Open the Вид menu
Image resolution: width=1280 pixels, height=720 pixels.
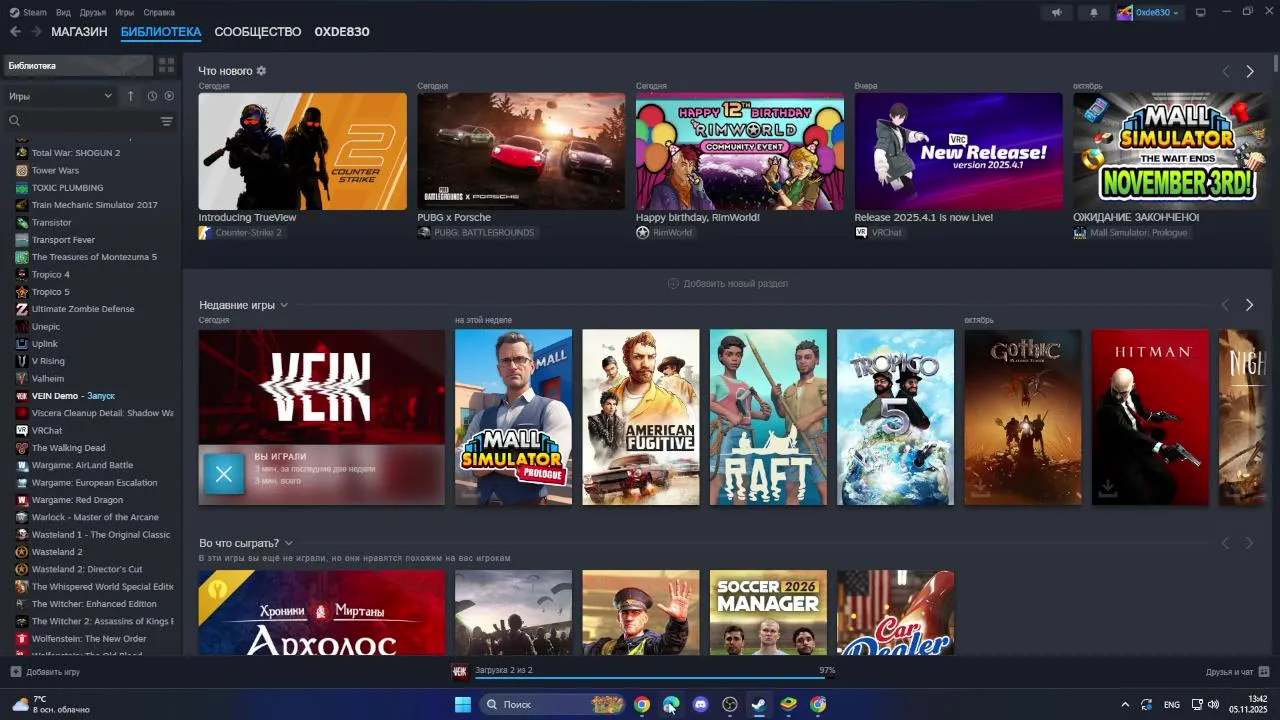[x=63, y=13]
